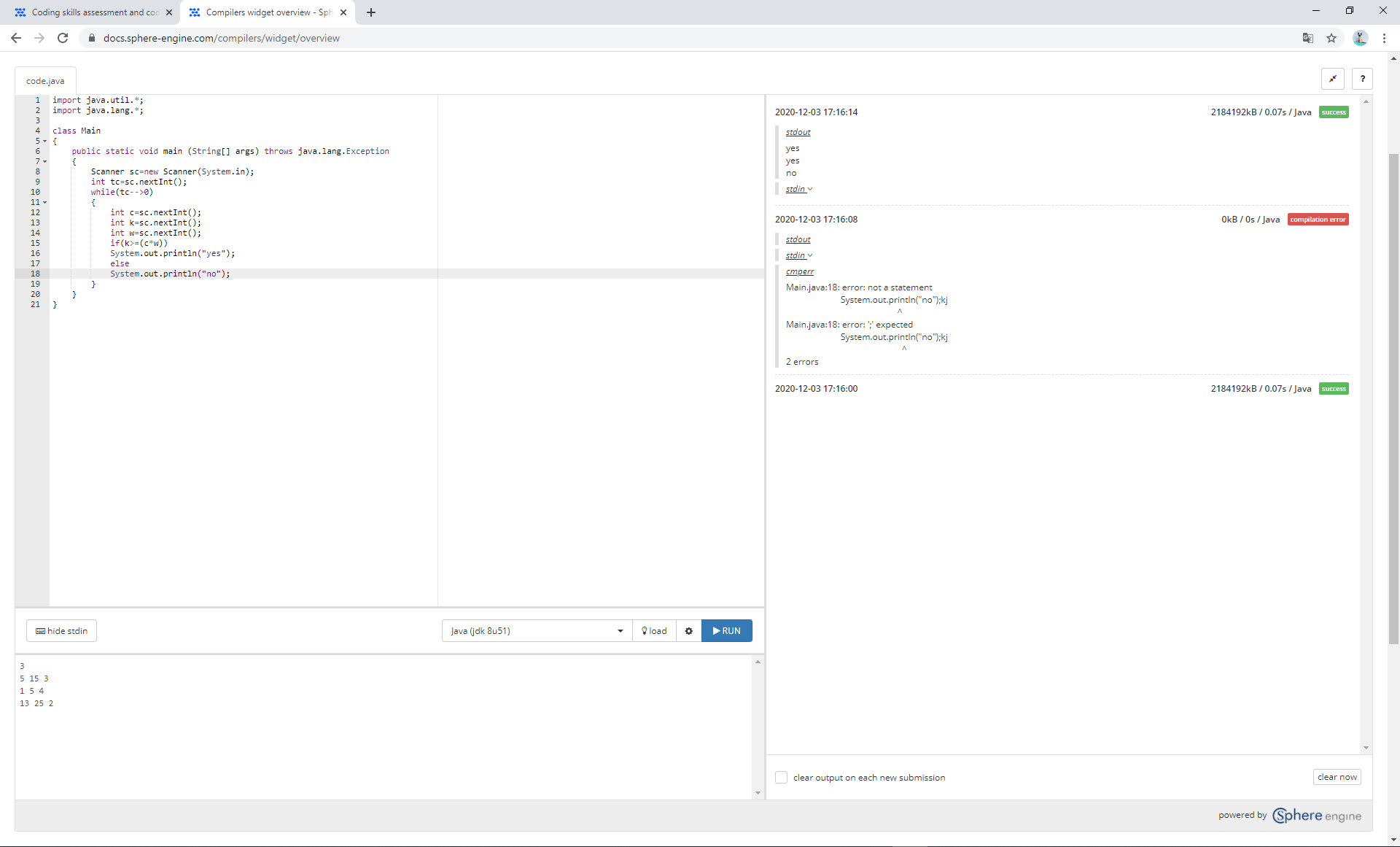The height and width of the screenshot is (847, 1400).
Task: Open new browser tab with plus icon
Action: (371, 12)
